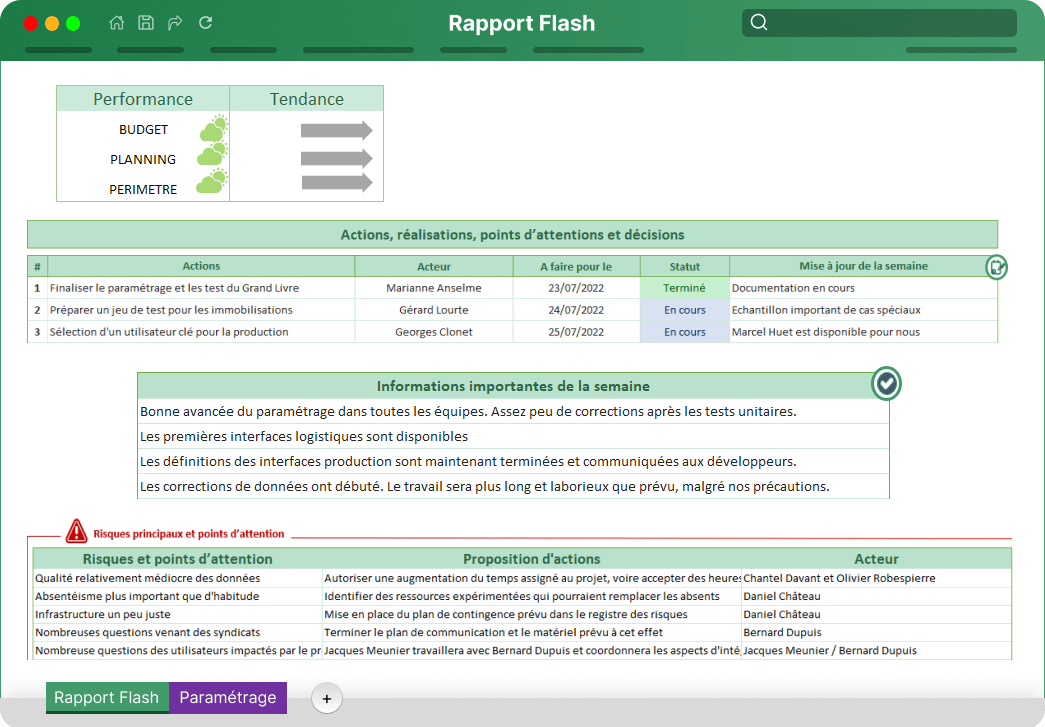Select the PERIMETRE label
Screen dimensions: 1045x727
coord(143,189)
